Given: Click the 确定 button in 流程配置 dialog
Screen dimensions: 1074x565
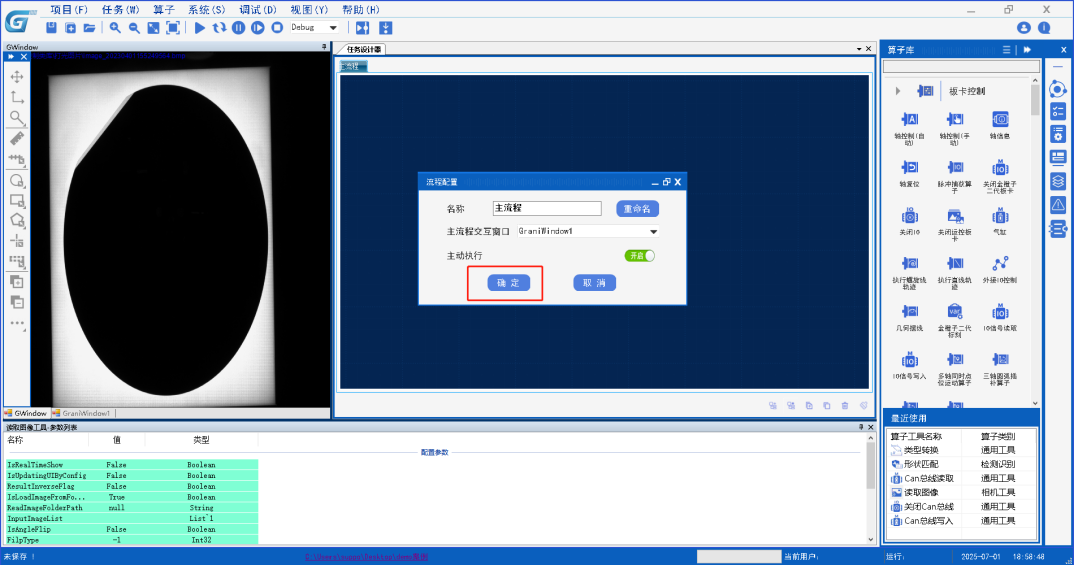Looking at the screenshot, I should click(x=508, y=283).
